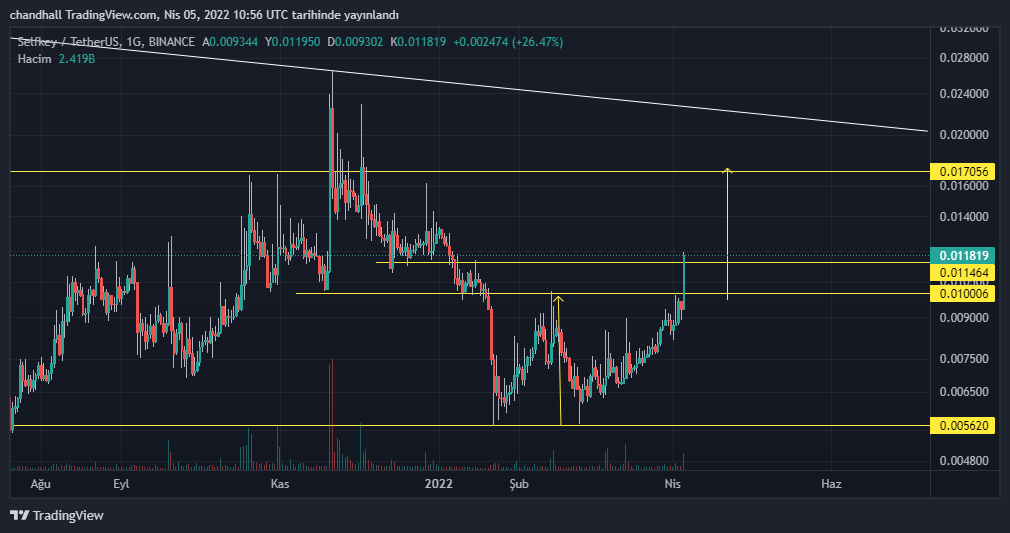This screenshot has height=533, width=1010.
Task: Click the 0.007500 price axis label
Action: pyautogui.click(x=964, y=359)
